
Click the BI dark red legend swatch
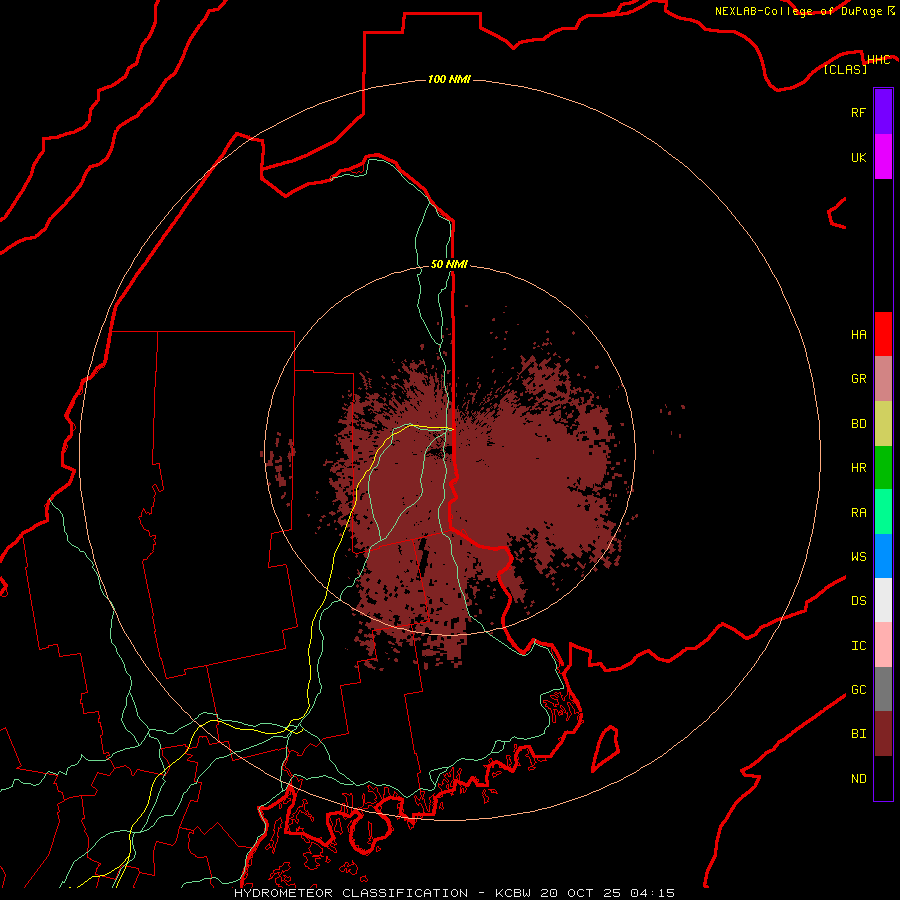click(x=883, y=734)
